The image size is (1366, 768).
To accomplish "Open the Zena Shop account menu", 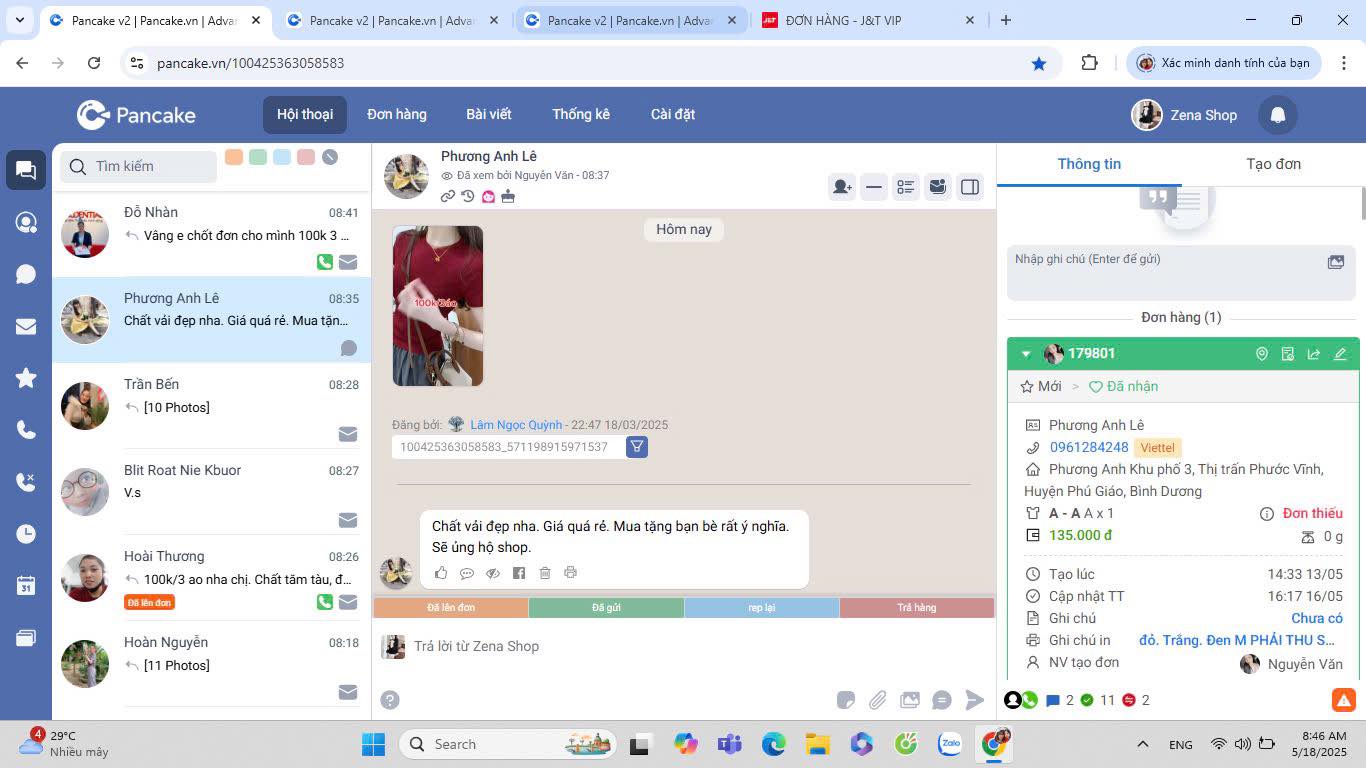I will coord(1185,115).
